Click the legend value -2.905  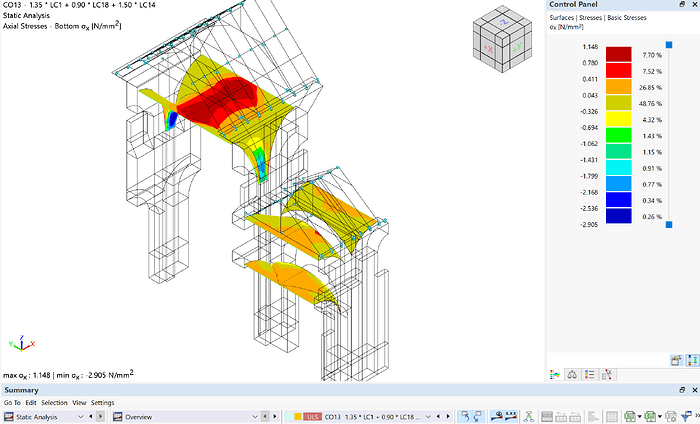pyautogui.click(x=589, y=224)
